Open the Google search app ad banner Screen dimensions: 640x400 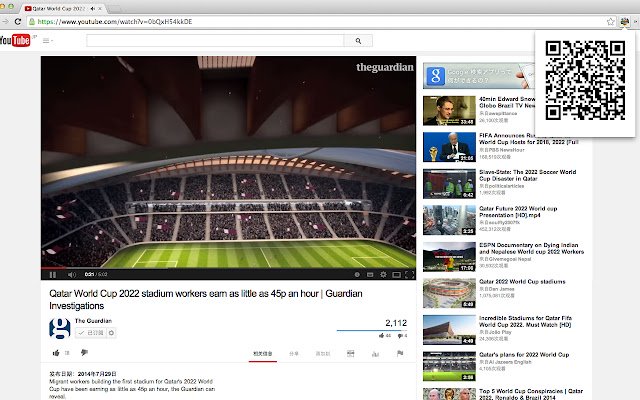click(x=479, y=76)
